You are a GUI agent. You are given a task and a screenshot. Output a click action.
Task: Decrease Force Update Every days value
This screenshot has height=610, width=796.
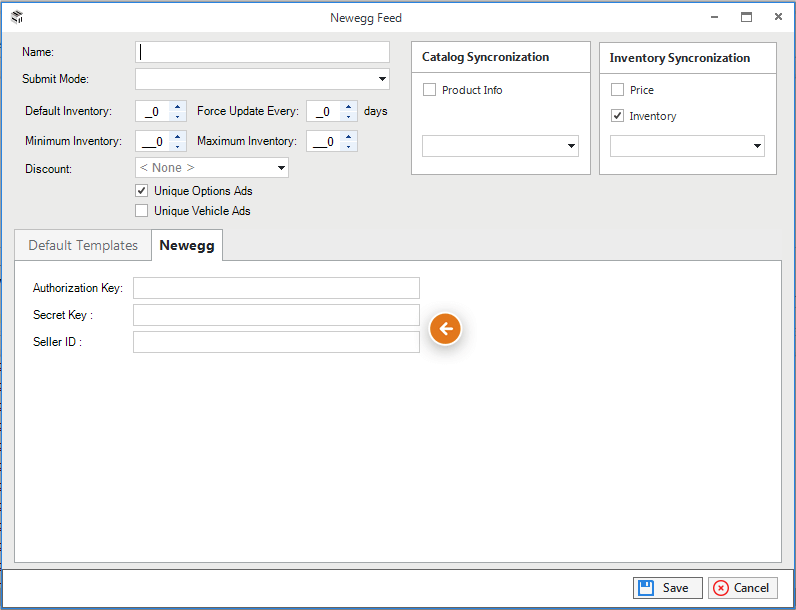349,117
